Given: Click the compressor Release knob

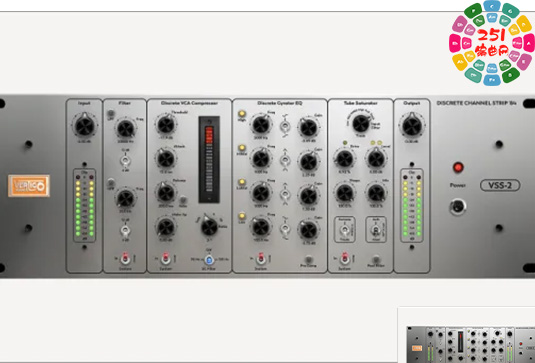Looking at the screenshot, I should click(166, 193).
